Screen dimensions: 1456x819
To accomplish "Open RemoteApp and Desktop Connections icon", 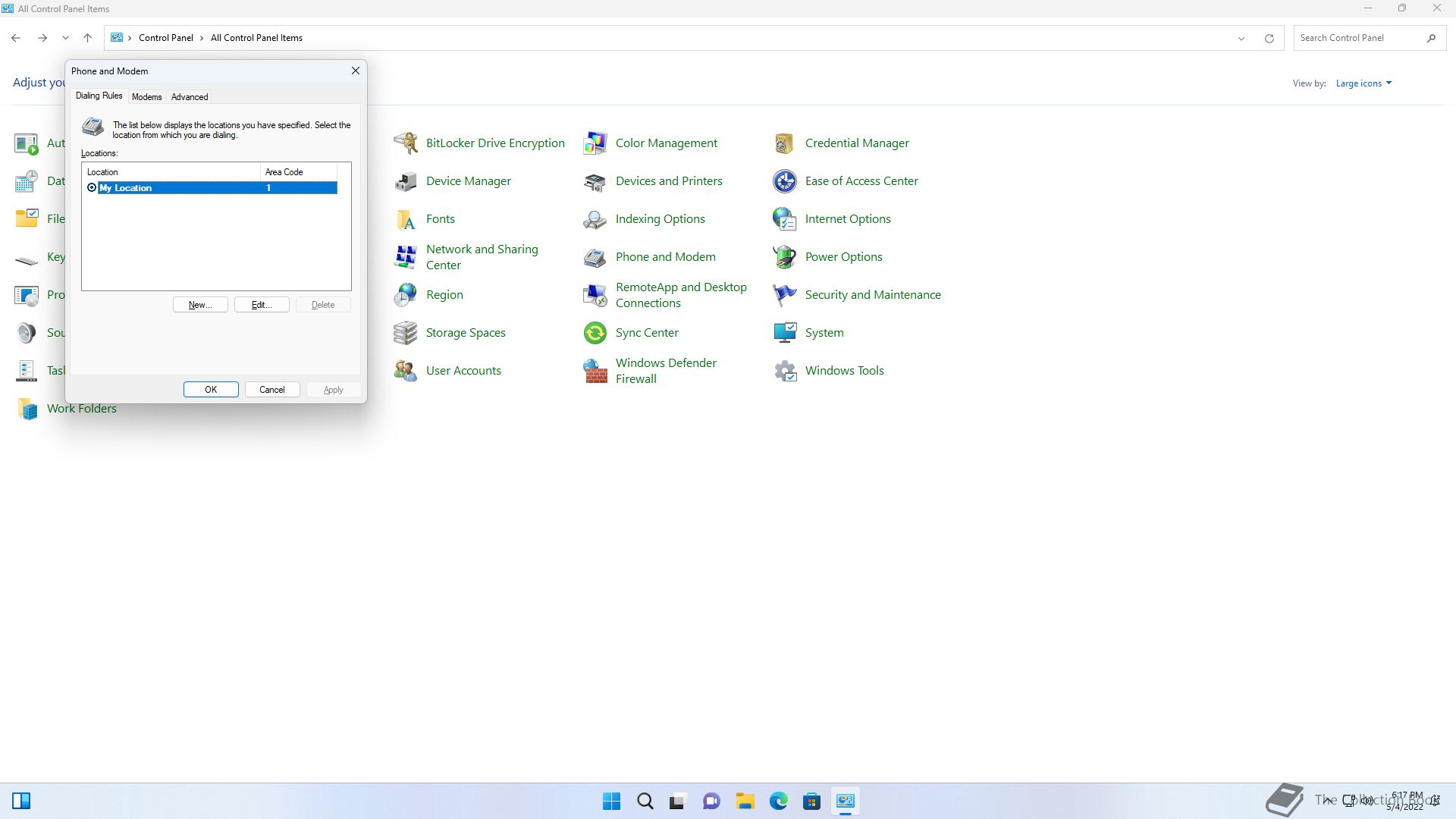I will click(595, 294).
